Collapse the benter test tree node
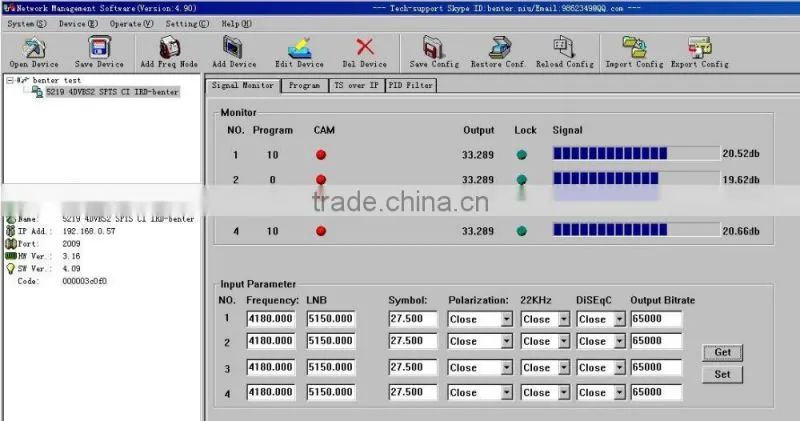The height and width of the screenshot is (421, 800). pos(9,80)
